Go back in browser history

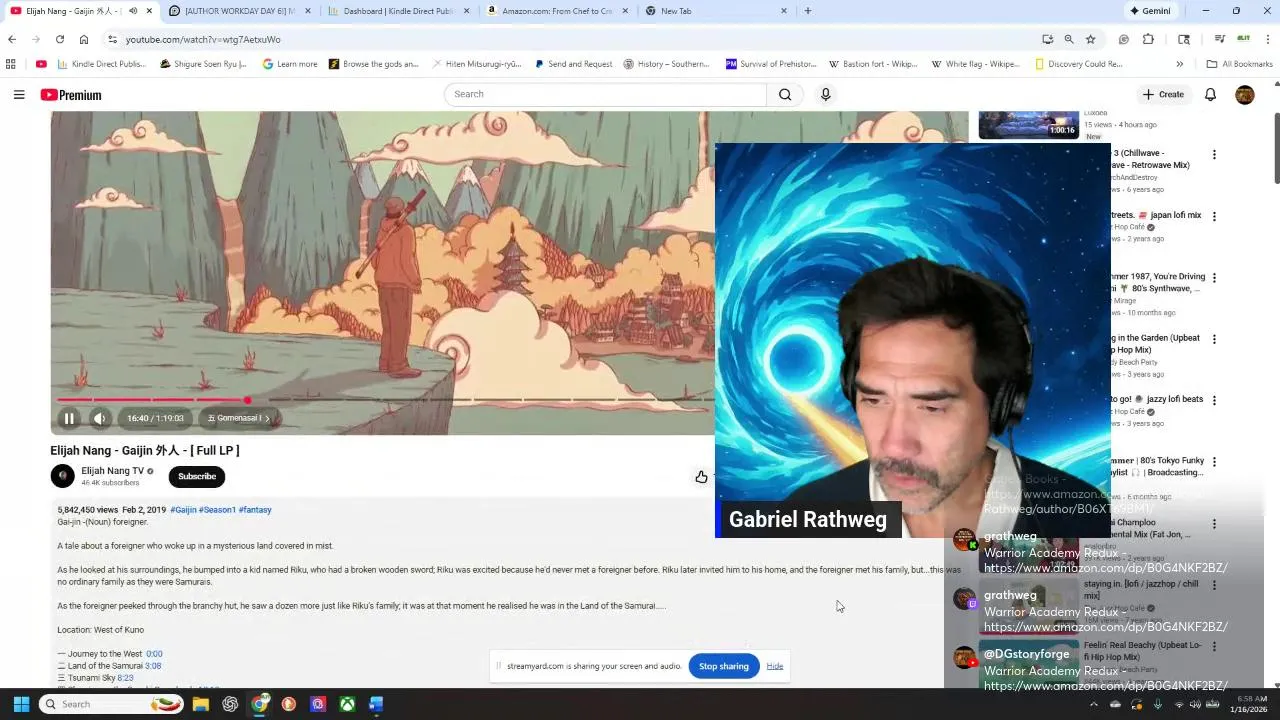click(x=12, y=39)
